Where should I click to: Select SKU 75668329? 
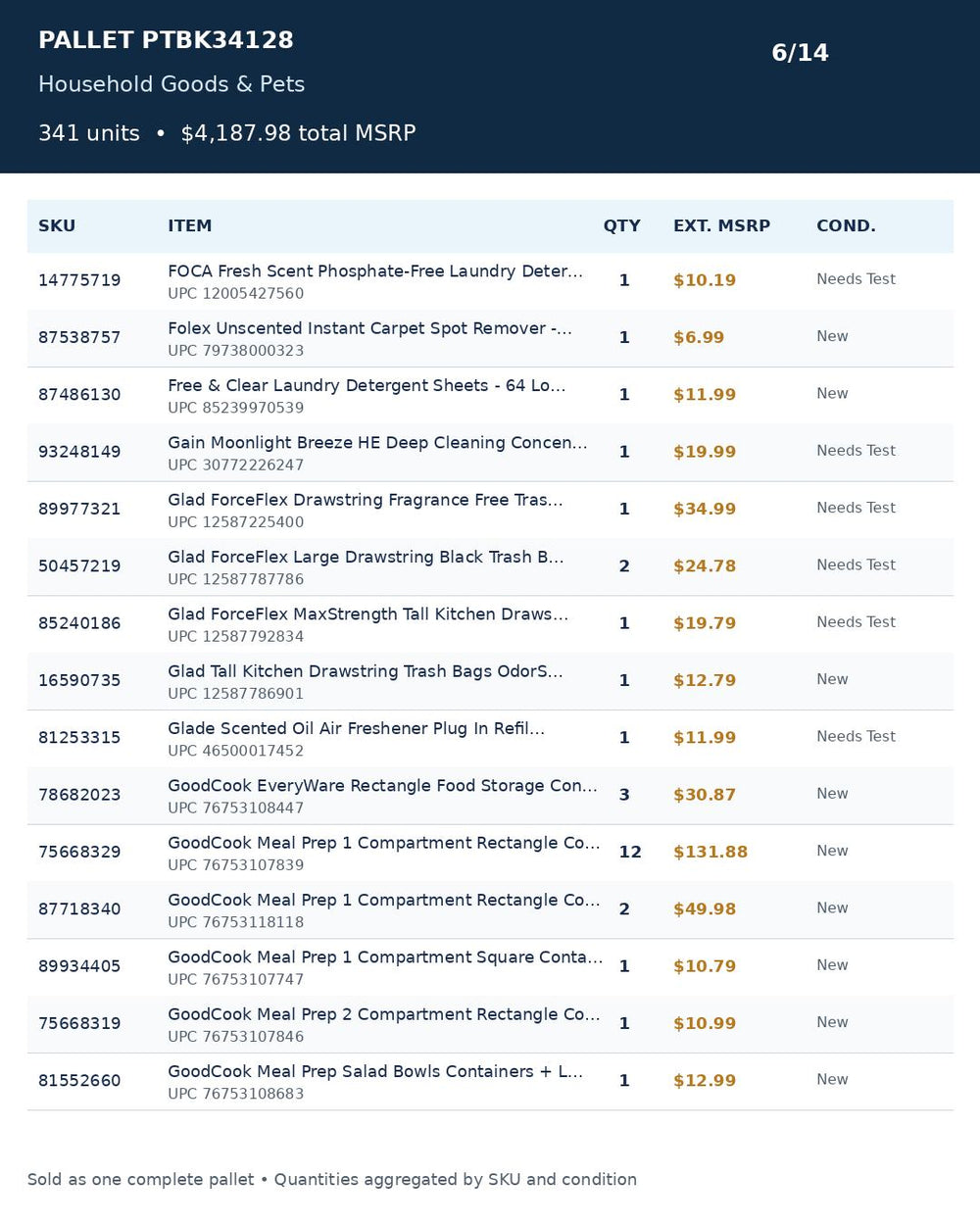(79, 852)
